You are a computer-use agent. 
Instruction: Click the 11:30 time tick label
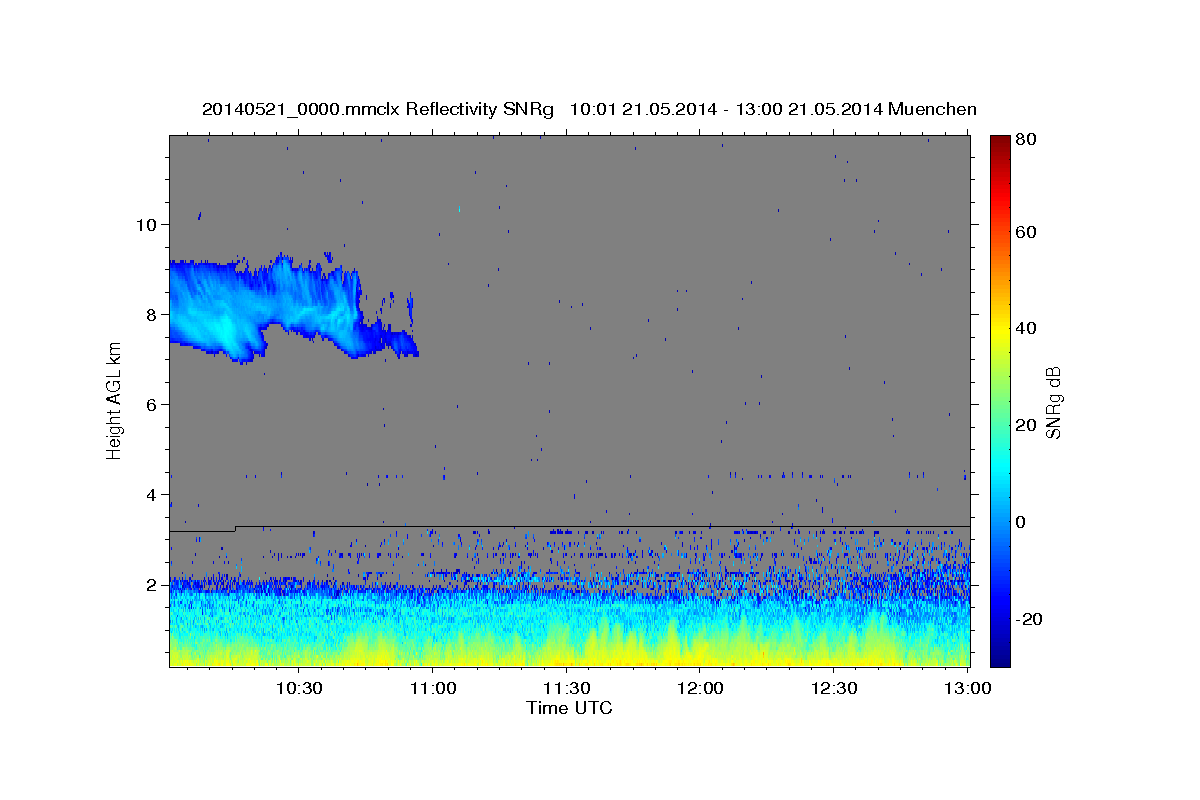click(x=567, y=688)
